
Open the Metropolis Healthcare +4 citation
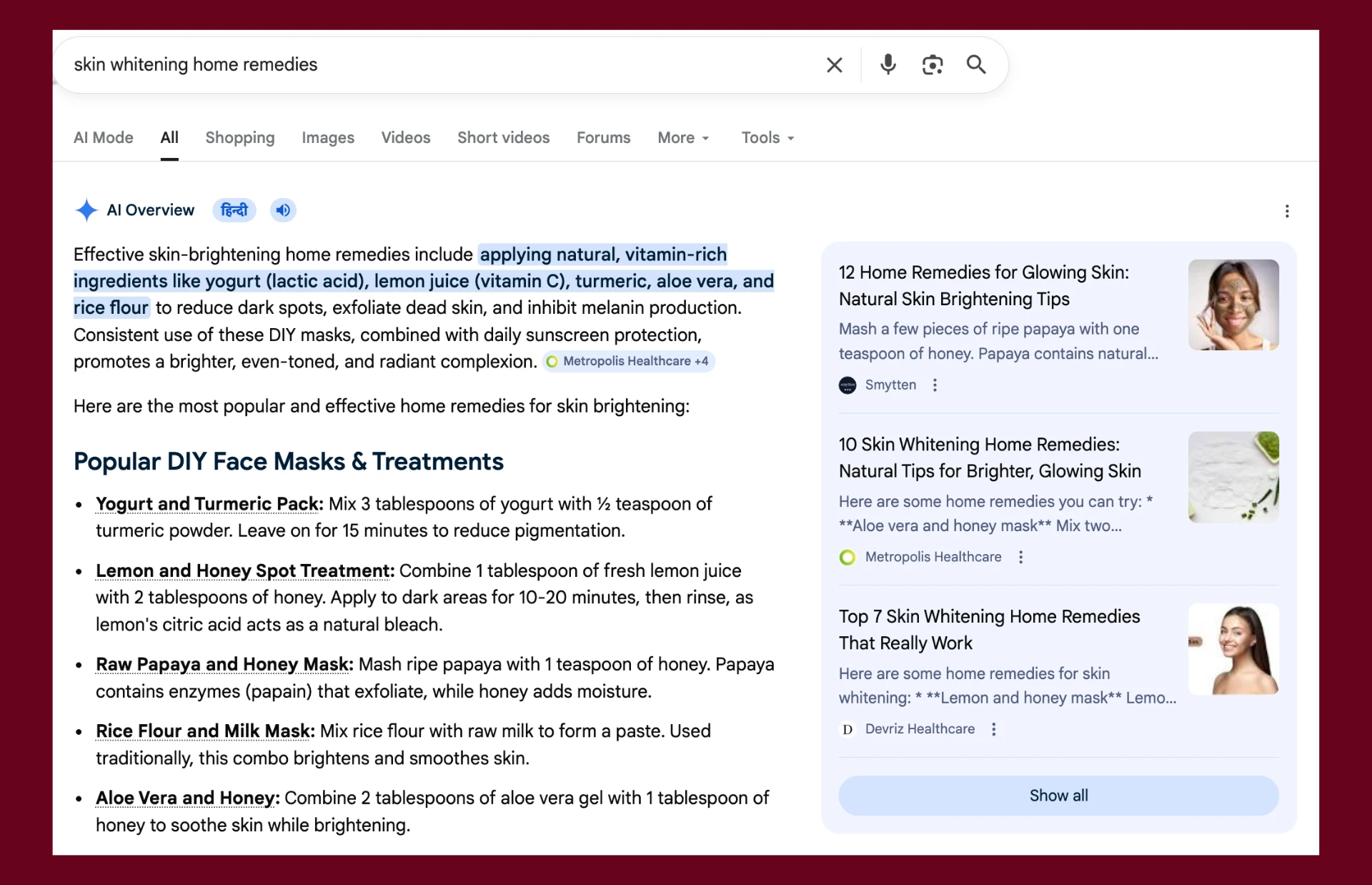click(x=628, y=361)
